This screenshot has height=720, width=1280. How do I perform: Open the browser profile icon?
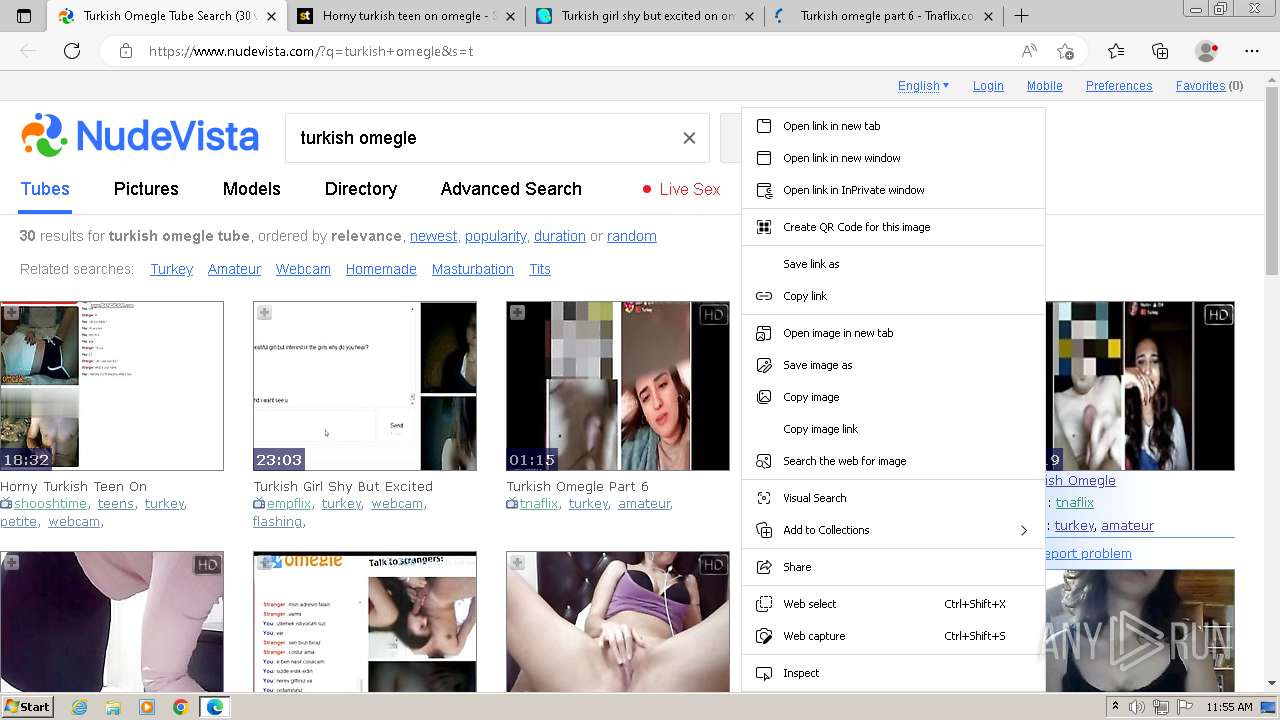click(1207, 51)
